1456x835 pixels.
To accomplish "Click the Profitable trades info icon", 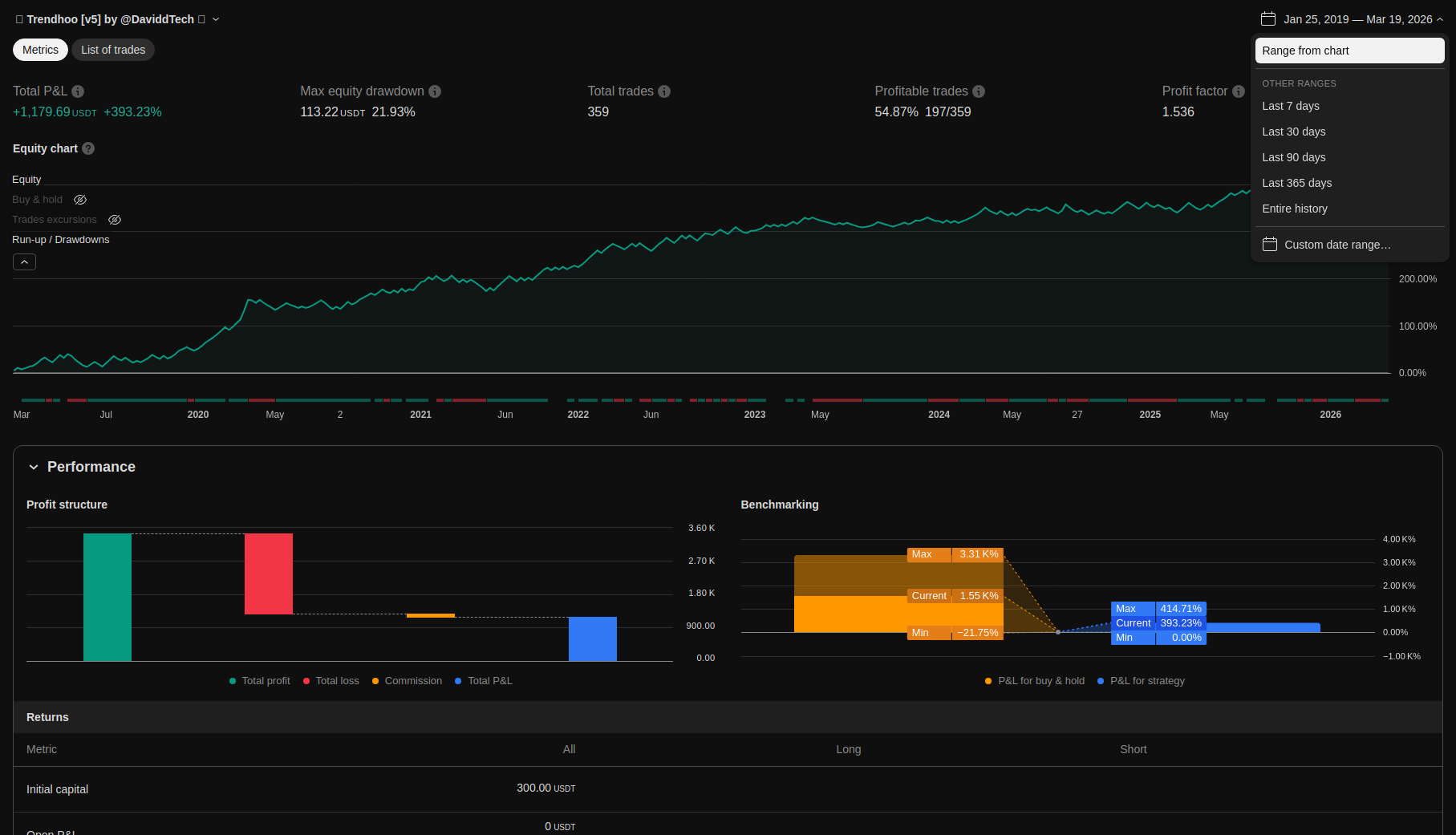I will (979, 91).
